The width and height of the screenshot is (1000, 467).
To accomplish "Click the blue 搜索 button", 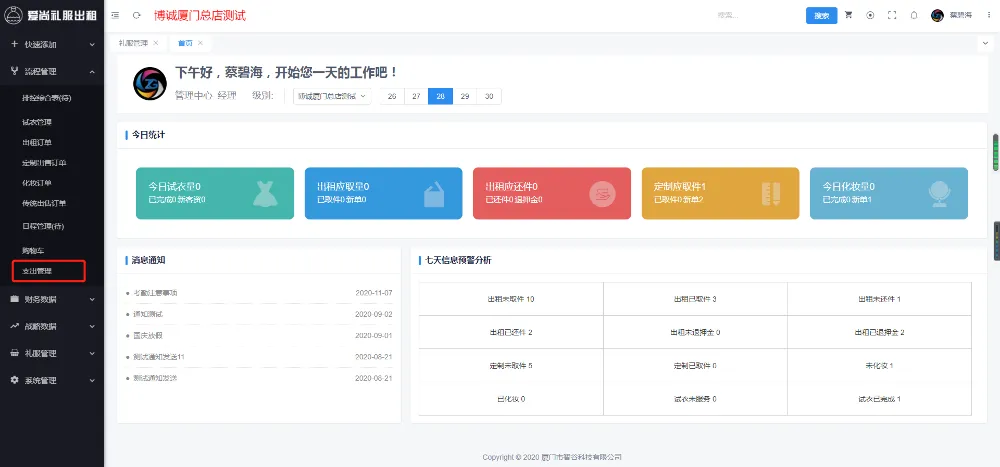I will tap(821, 16).
